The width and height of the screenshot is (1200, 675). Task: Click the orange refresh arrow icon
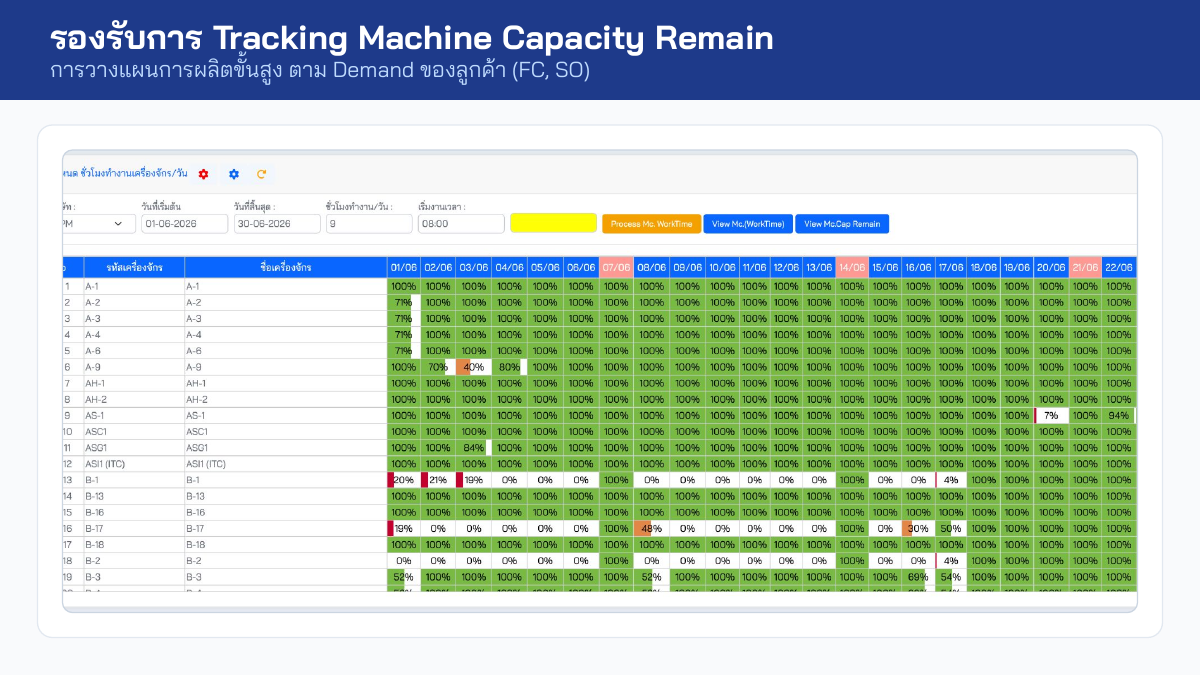pos(262,174)
